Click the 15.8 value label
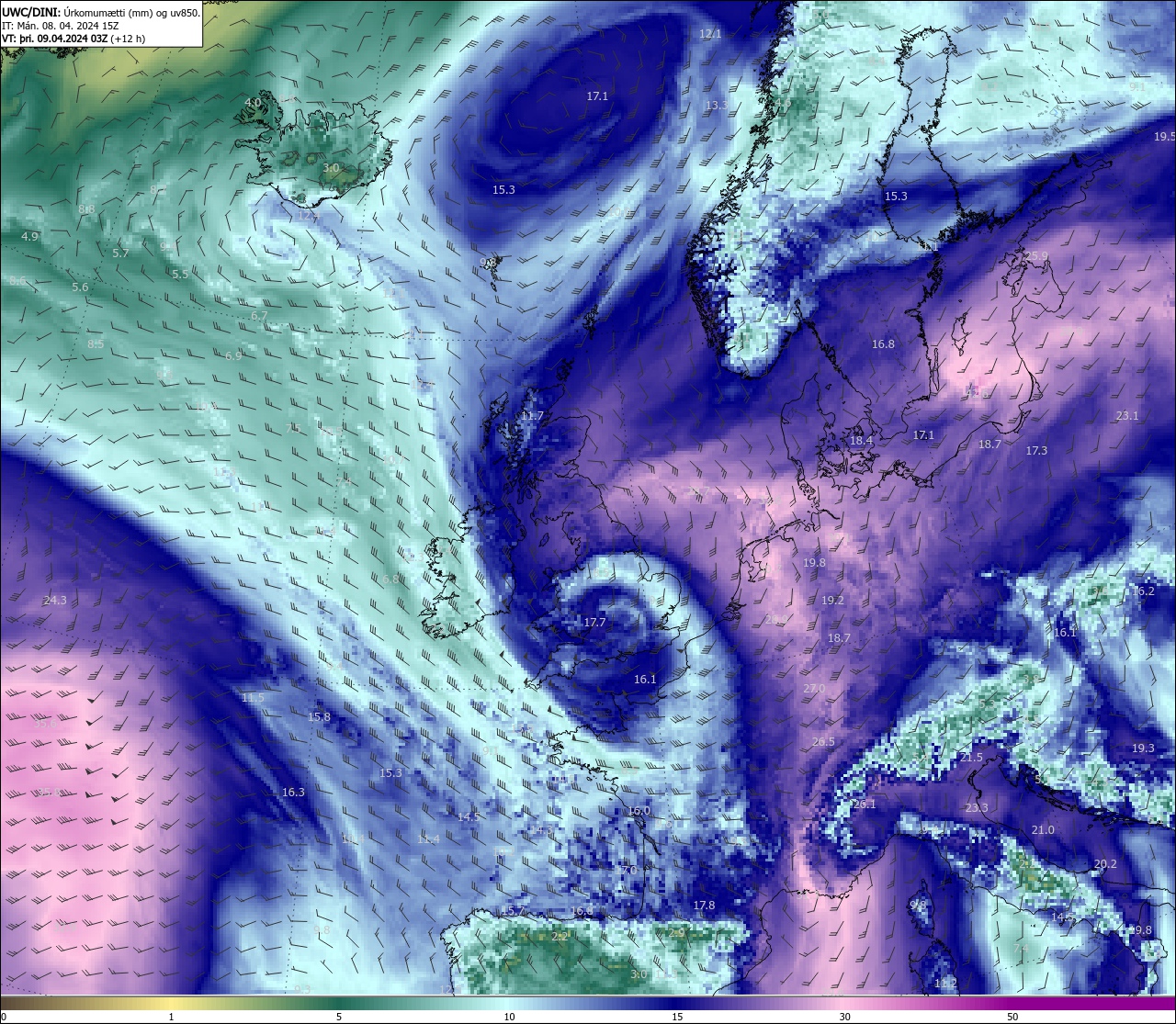This screenshot has height=1024, width=1176. pos(319,716)
